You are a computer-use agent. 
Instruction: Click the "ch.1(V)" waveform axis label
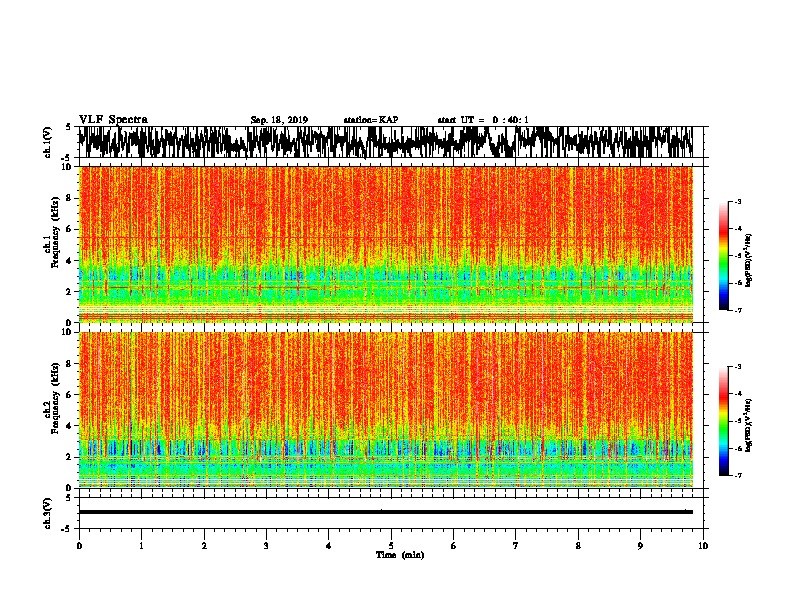point(48,142)
